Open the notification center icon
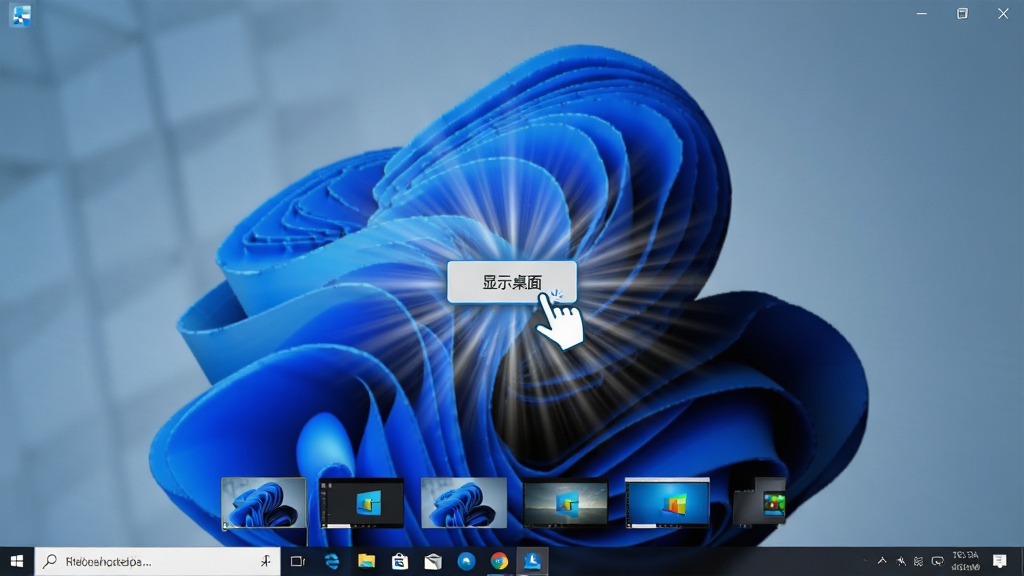The width and height of the screenshot is (1024, 576). coord(1000,562)
